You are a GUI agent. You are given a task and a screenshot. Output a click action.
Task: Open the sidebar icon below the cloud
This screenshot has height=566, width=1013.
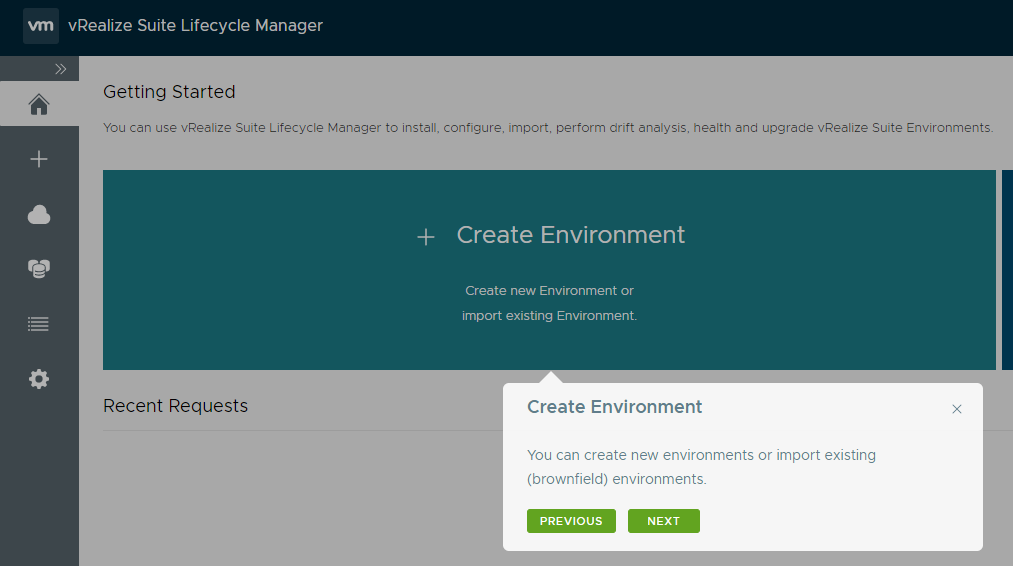39,269
